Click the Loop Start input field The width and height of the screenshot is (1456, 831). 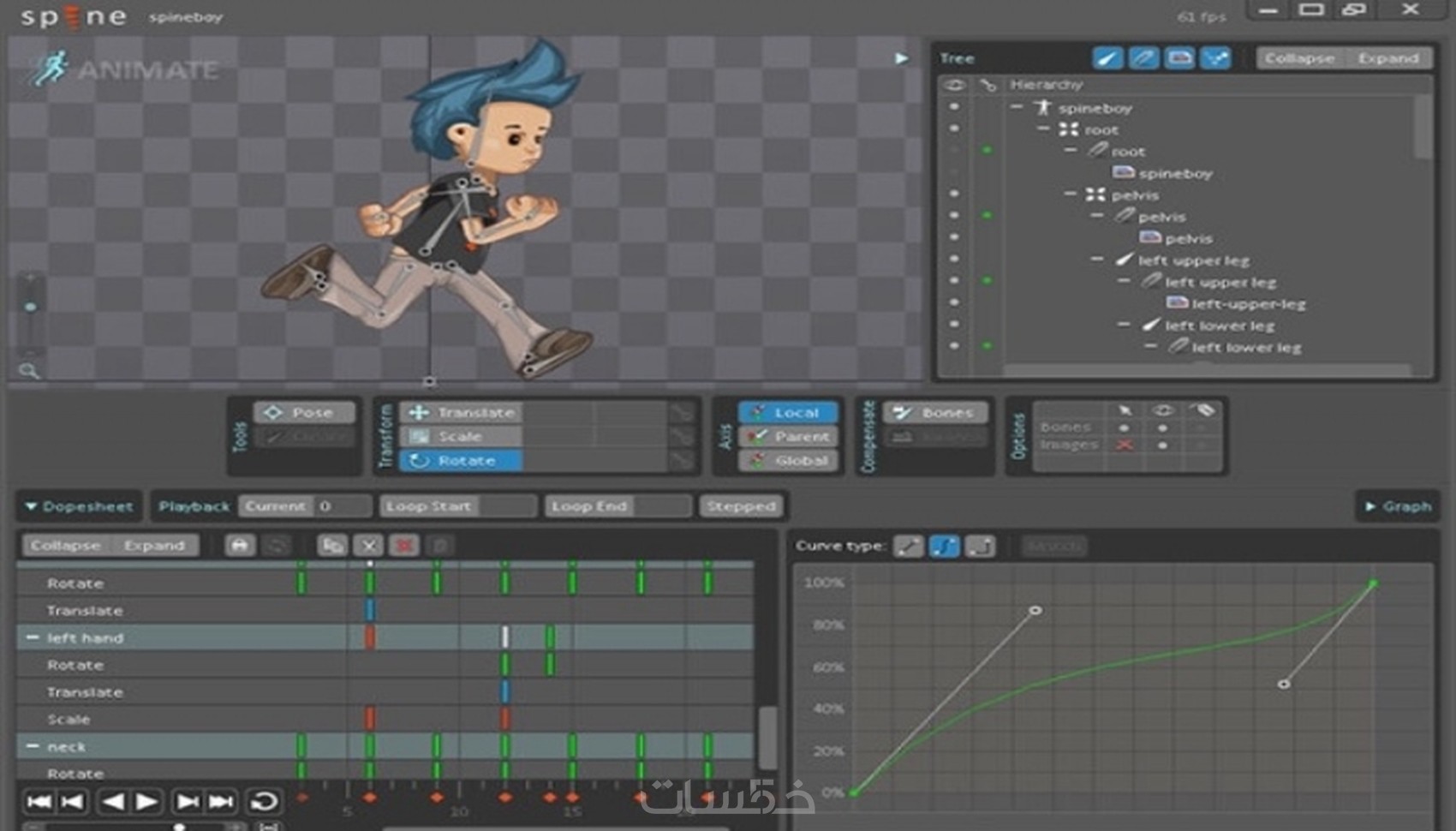point(507,506)
